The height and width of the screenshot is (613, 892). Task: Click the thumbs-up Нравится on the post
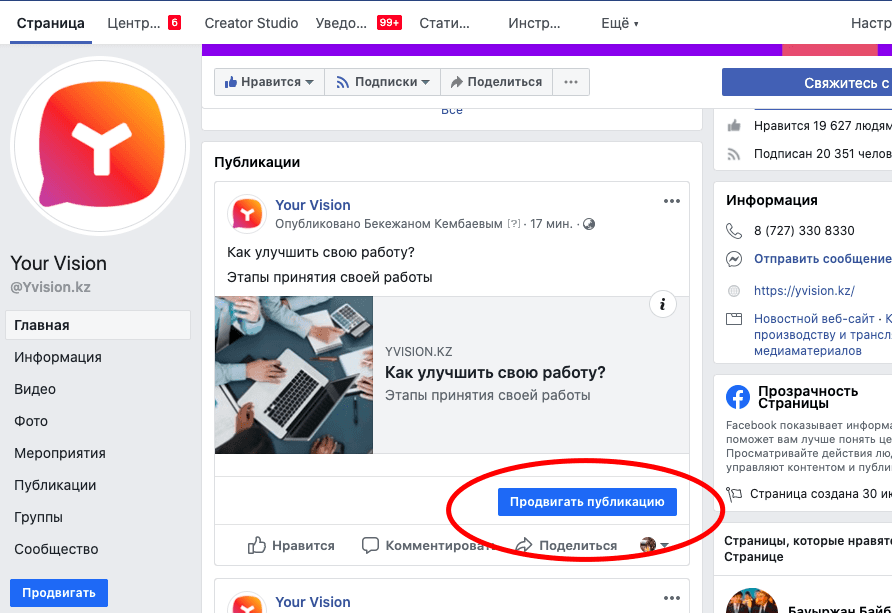[x=291, y=545]
